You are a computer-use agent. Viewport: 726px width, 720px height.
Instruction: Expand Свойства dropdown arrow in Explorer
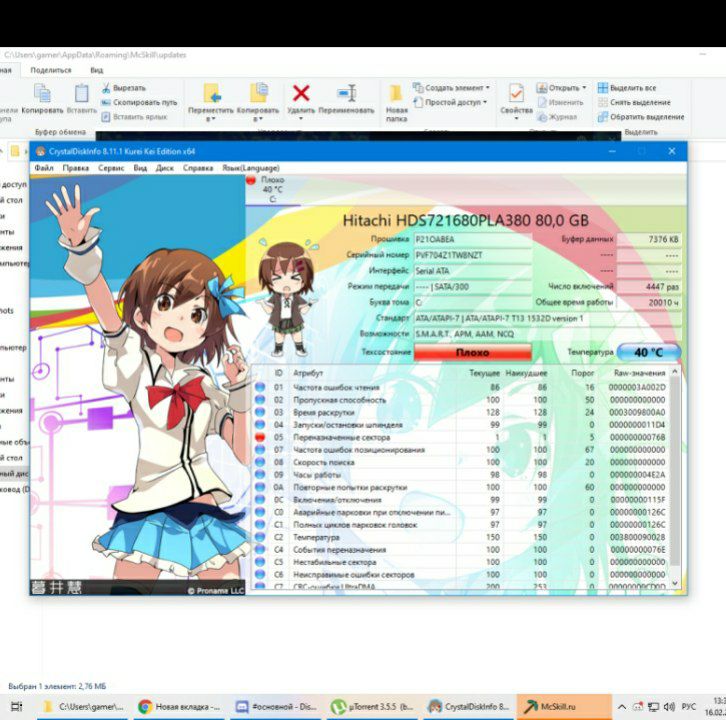click(x=516, y=119)
